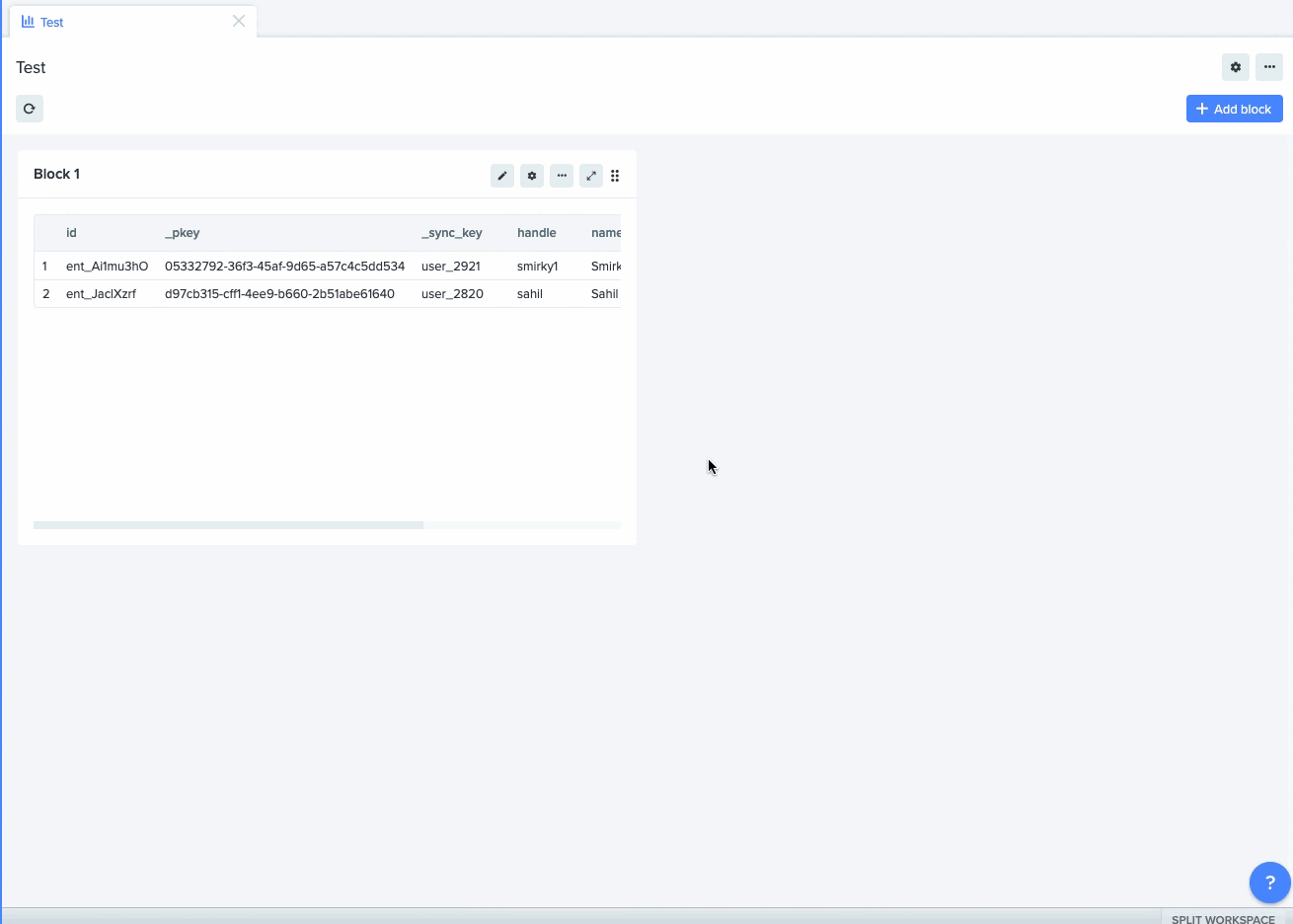The width and height of the screenshot is (1293, 924).
Task: Select cell ent_Ai1mu3hO
Action: point(107,267)
